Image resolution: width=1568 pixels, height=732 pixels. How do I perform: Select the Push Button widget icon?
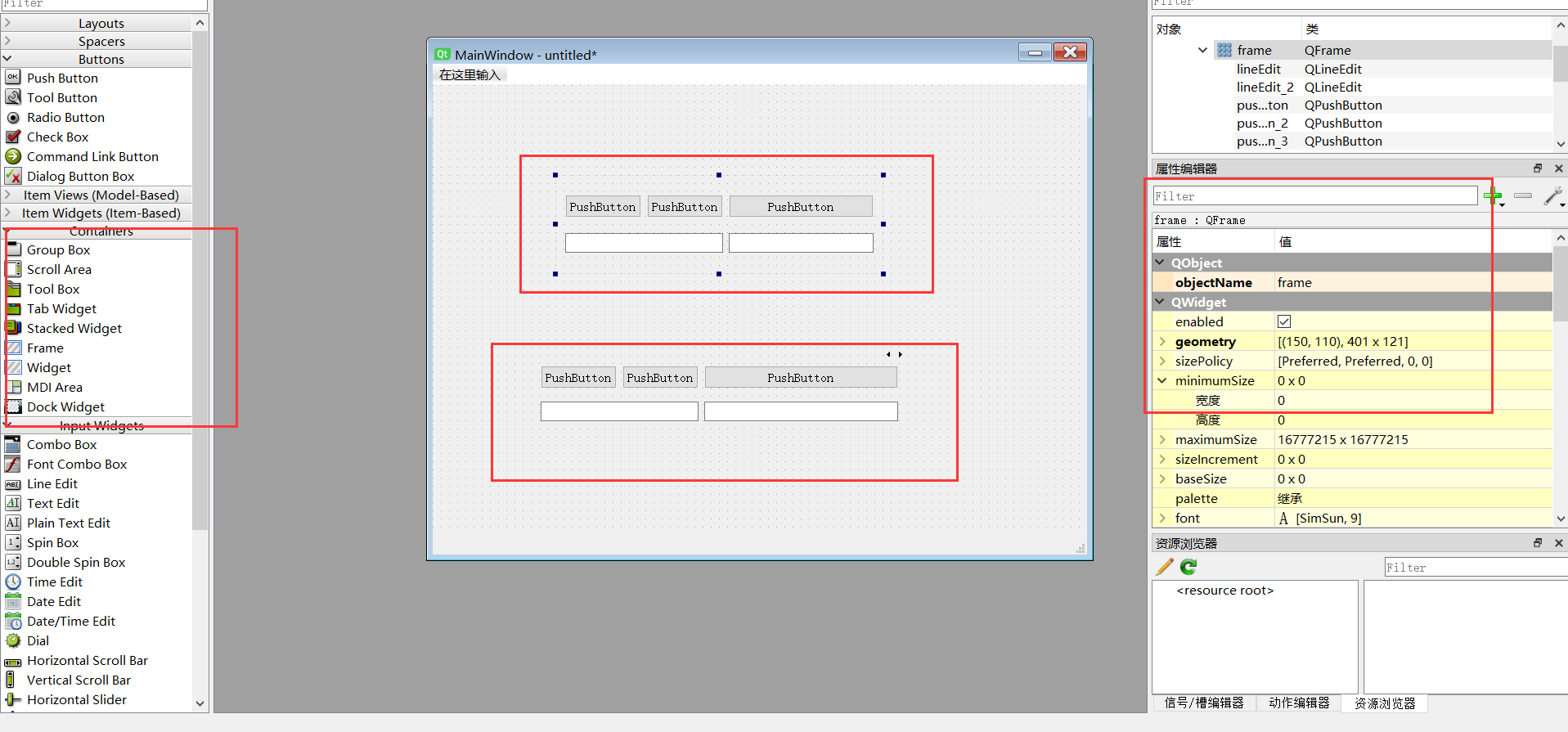(x=13, y=78)
